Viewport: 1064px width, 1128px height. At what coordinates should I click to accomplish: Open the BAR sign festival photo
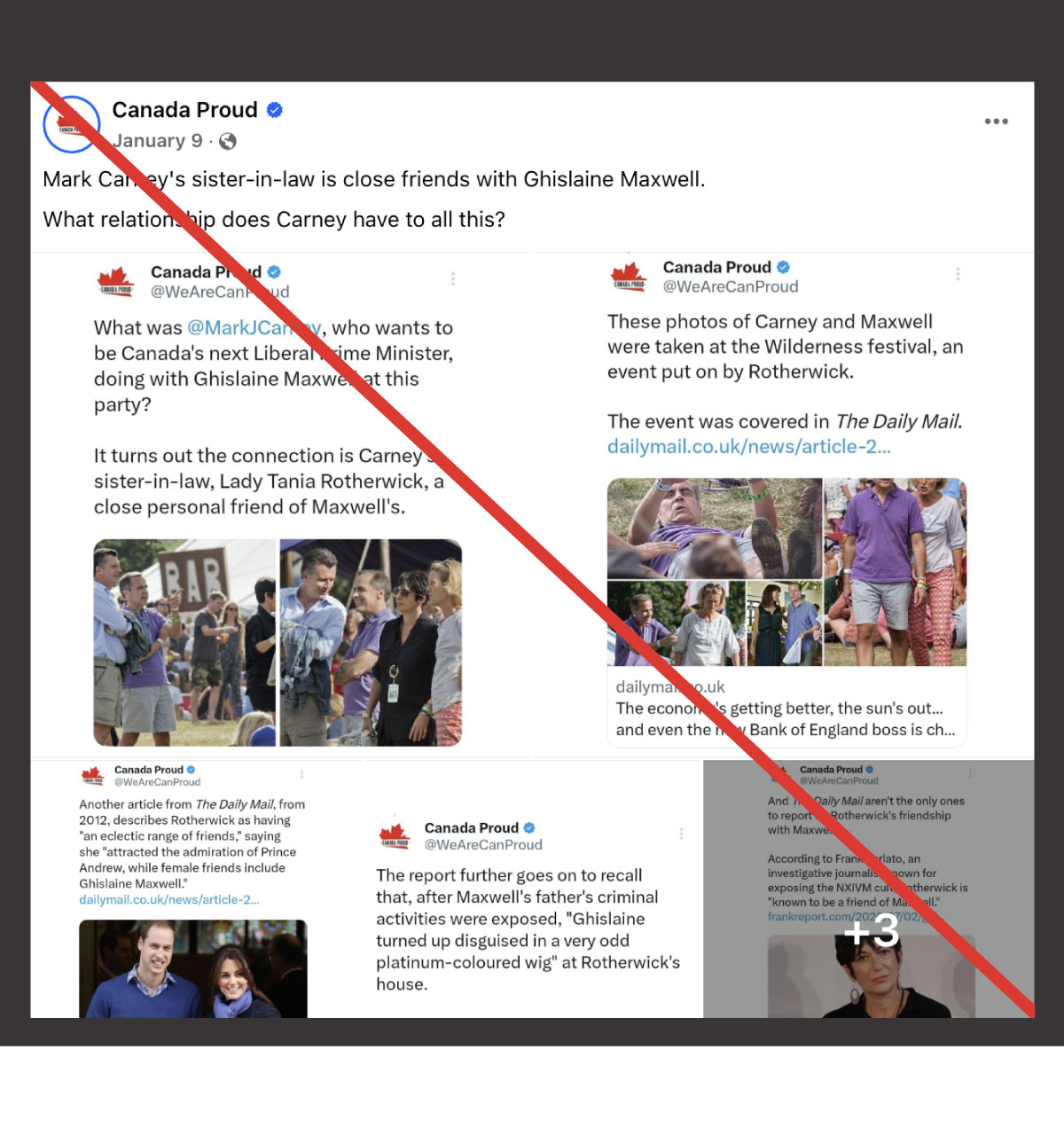click(184, 642)
